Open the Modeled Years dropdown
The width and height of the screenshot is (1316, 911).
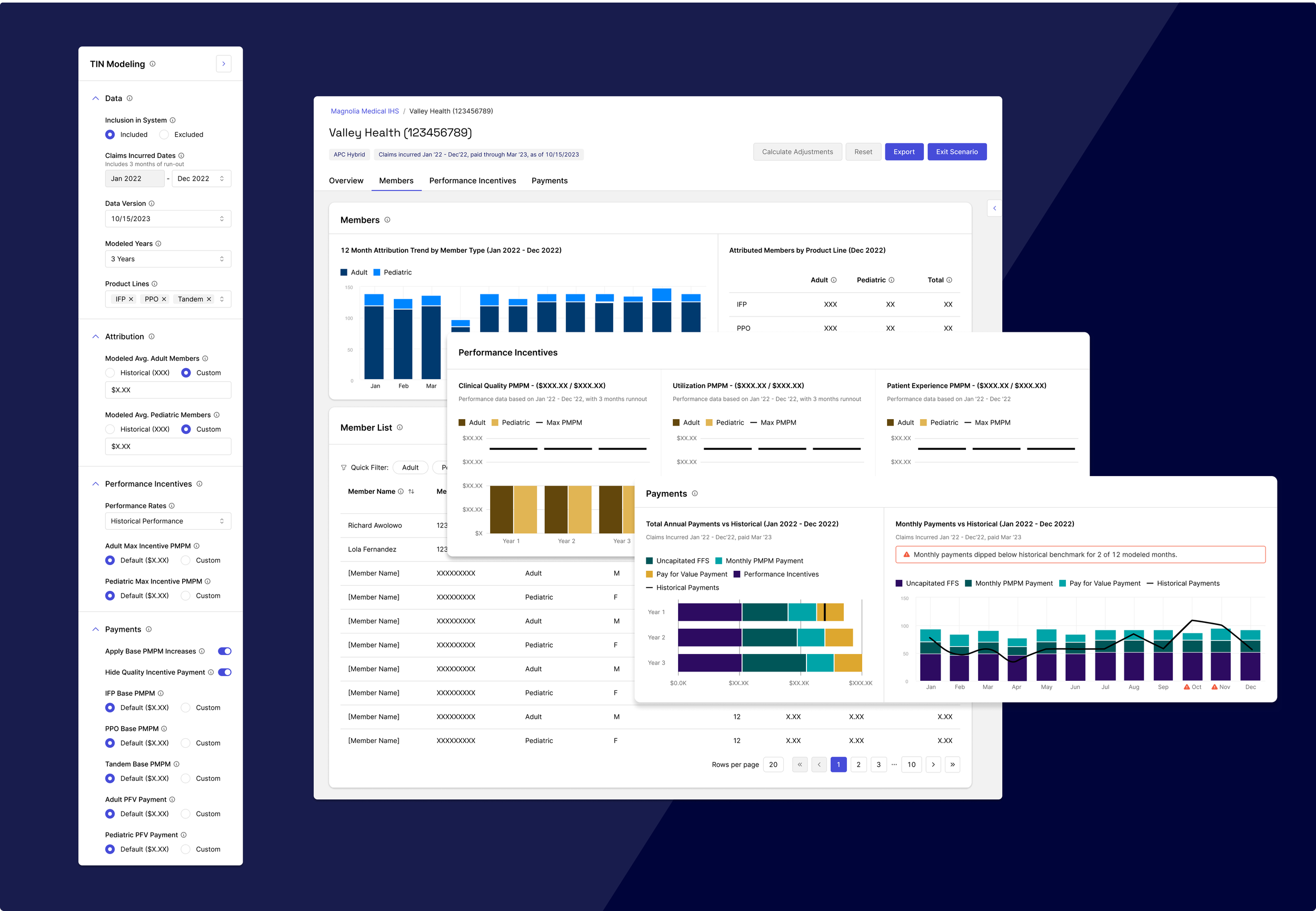click(x=168, y=259)
